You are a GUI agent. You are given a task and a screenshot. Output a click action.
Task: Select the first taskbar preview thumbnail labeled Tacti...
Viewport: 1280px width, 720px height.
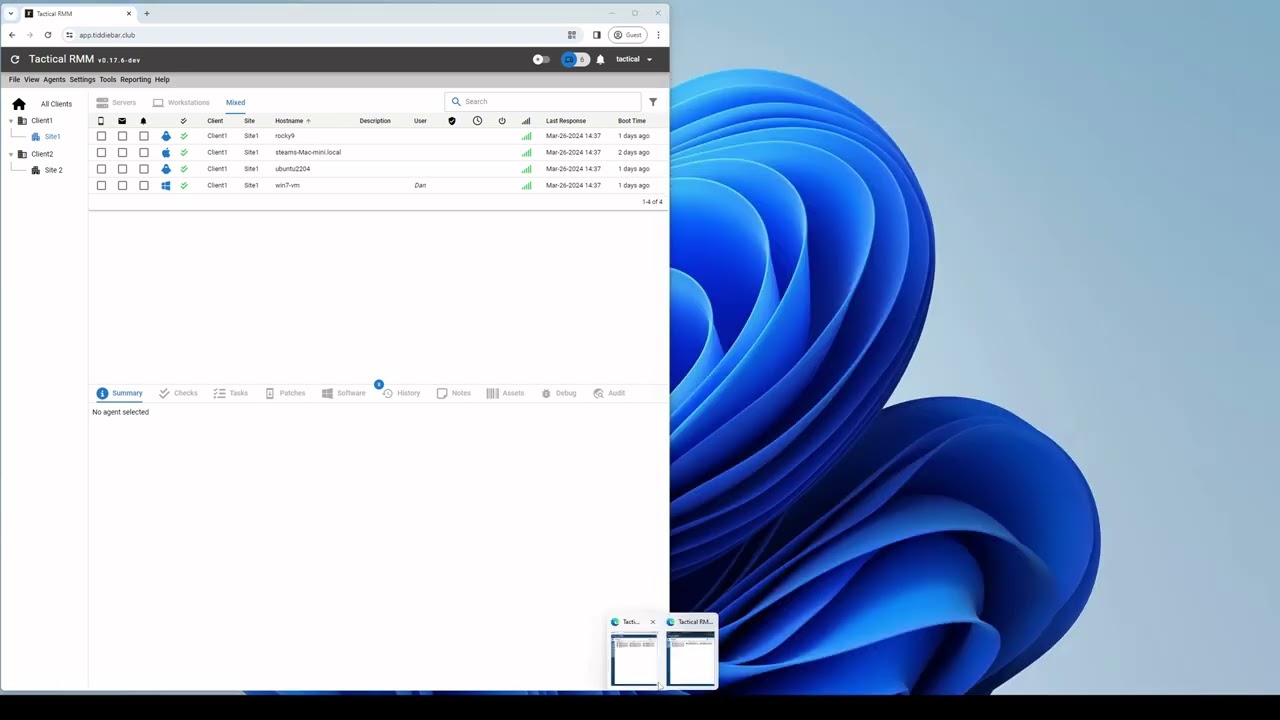tap(634, 651)
